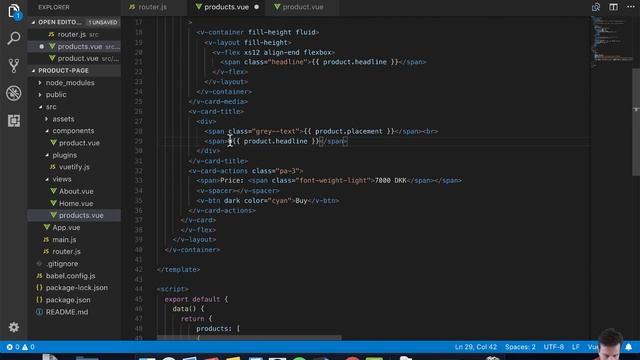Place cursor on the export default line
Screen dimensions: 640x360
click(x=196, y=299)
